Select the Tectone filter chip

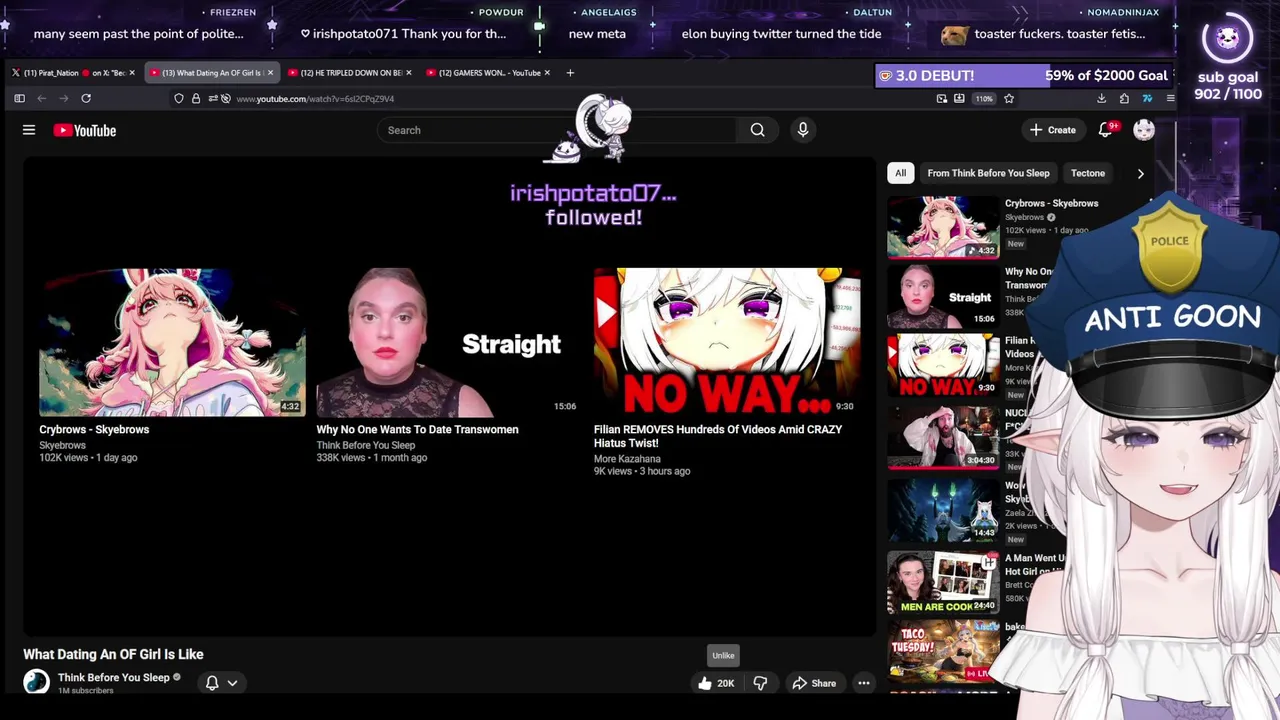(x=1088, y=173)
